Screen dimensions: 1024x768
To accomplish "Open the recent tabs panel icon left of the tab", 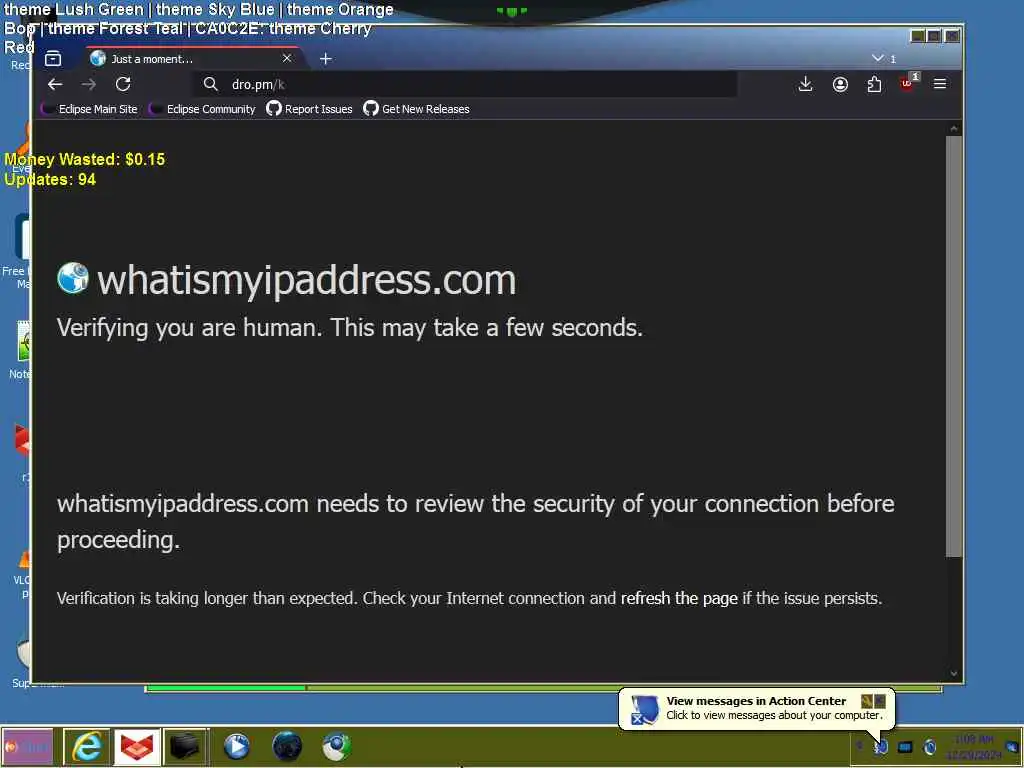I will 53,59.
